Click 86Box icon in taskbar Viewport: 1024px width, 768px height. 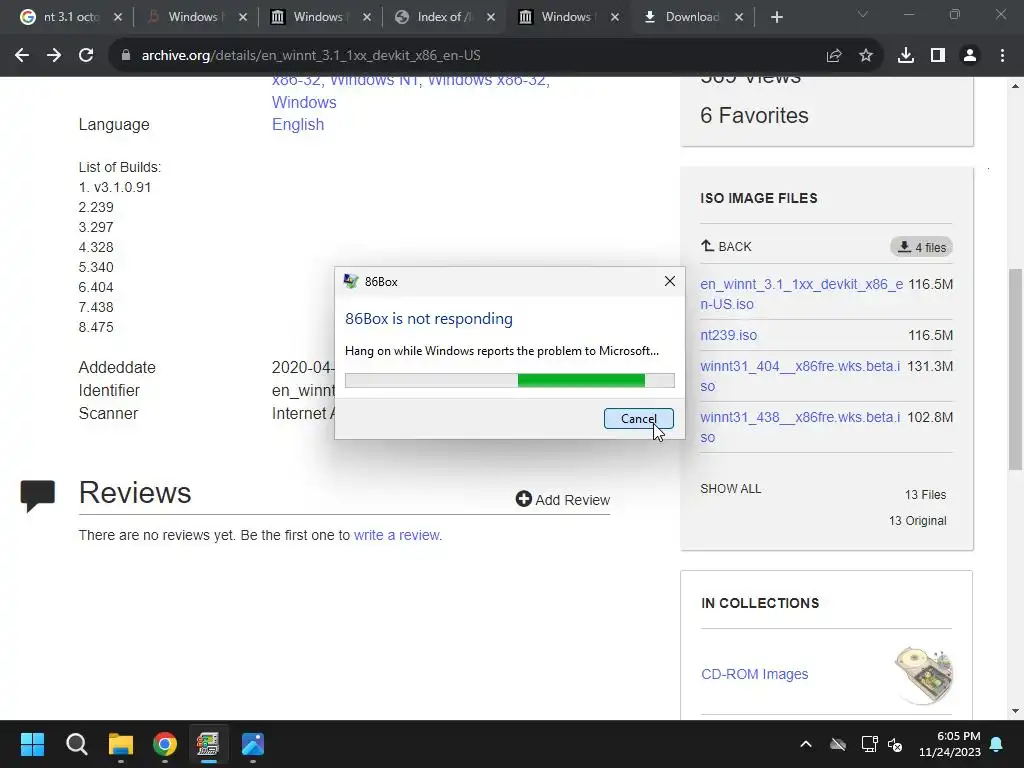(208, 744)
